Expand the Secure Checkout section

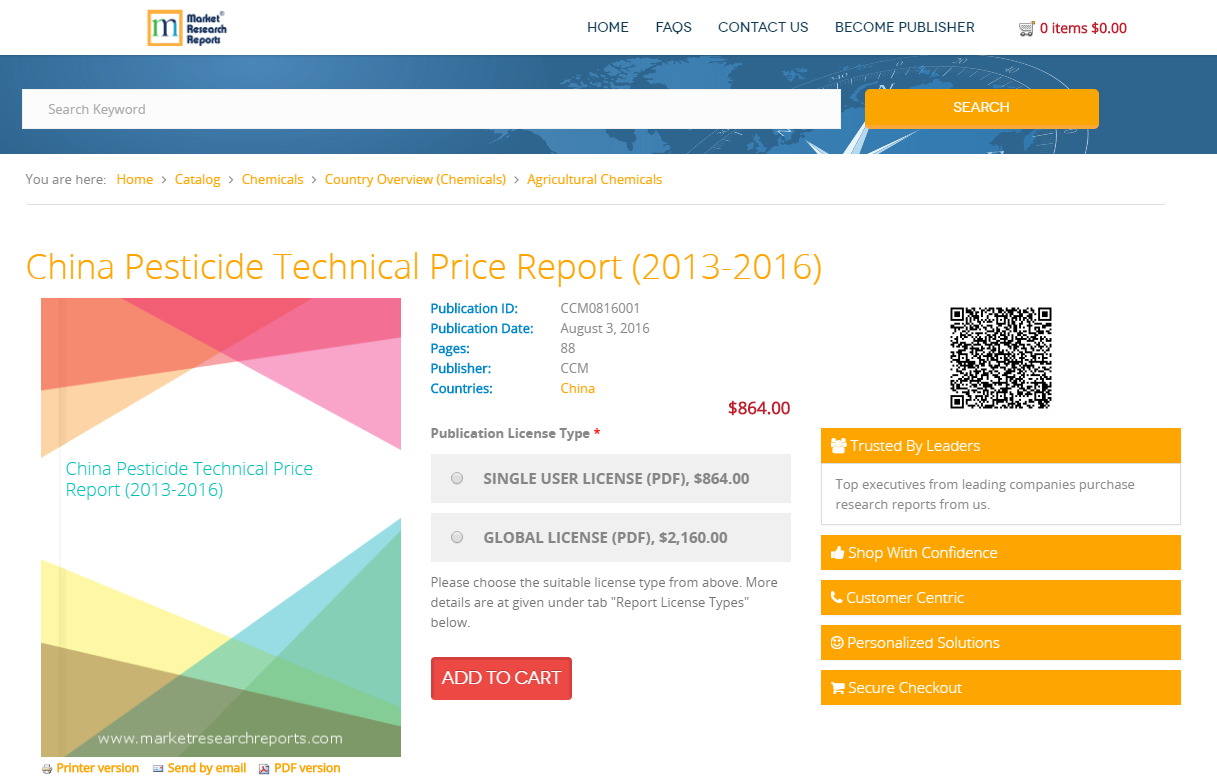coord(1001,688)
